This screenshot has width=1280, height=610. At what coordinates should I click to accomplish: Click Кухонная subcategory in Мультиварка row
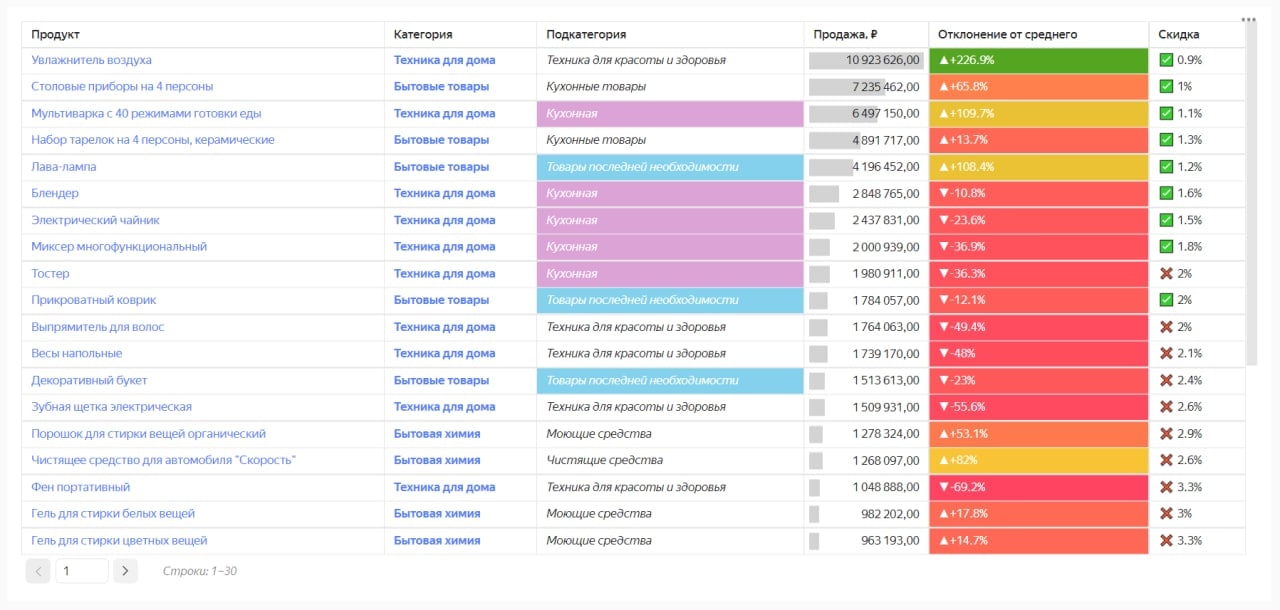click(670, 113)
